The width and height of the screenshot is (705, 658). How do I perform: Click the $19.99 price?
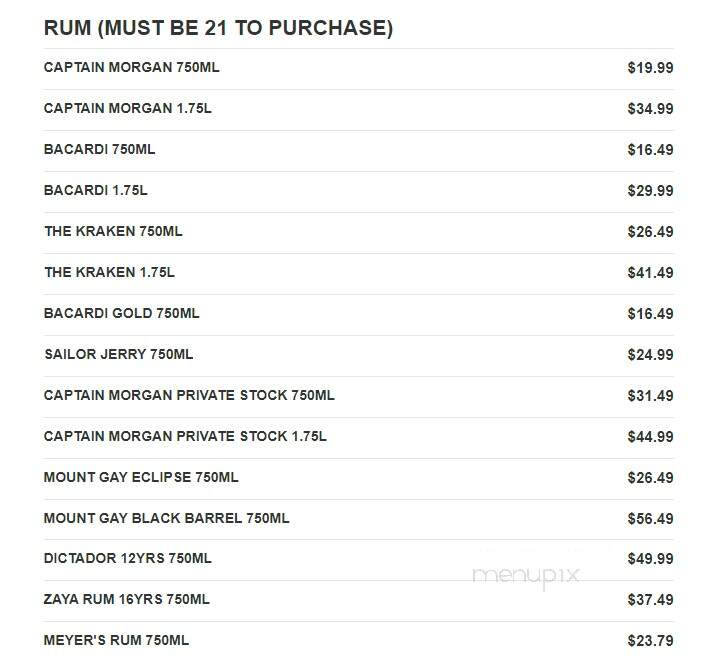click(650, 68)
